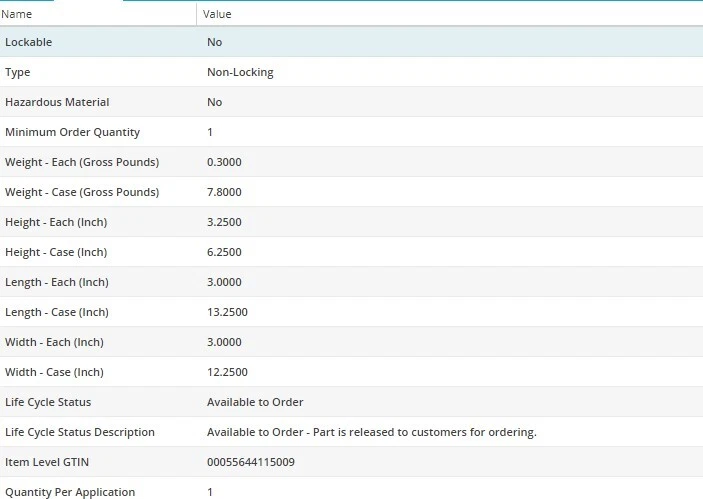Click the Length - Each value 3.0000
This screenshot has height=499, width=703.
click(224, 282)
